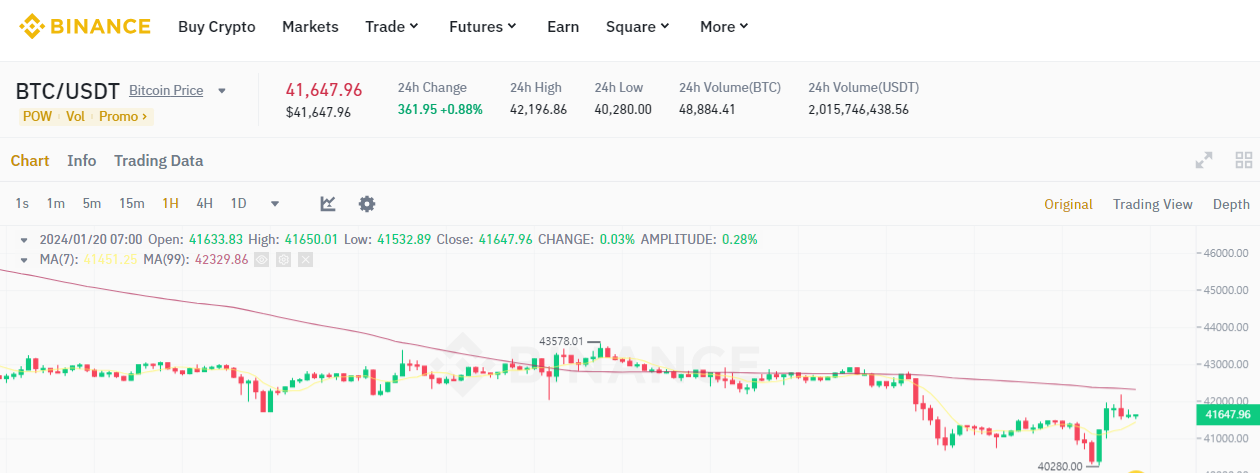Click the POW tag
This screenshot has width=1260, height=473.
click(x=37, y=116)
